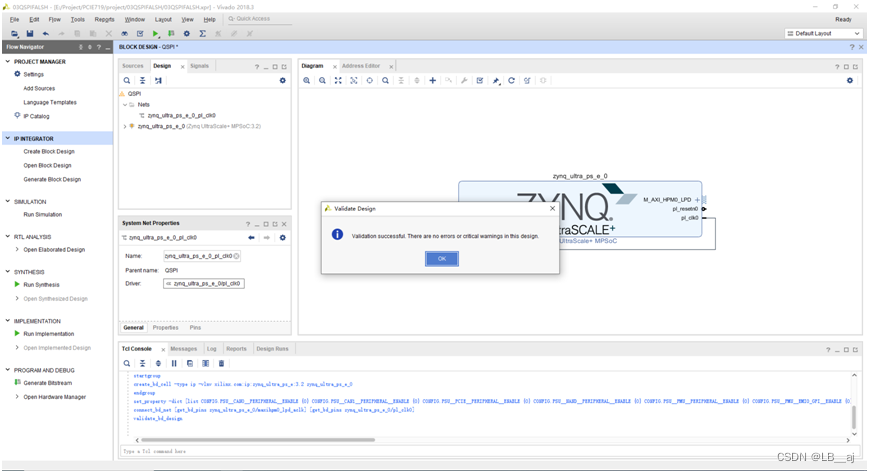
Task: Click the Zoom Fit icon in the Diagram toolbar
Action: click(338, 80)
